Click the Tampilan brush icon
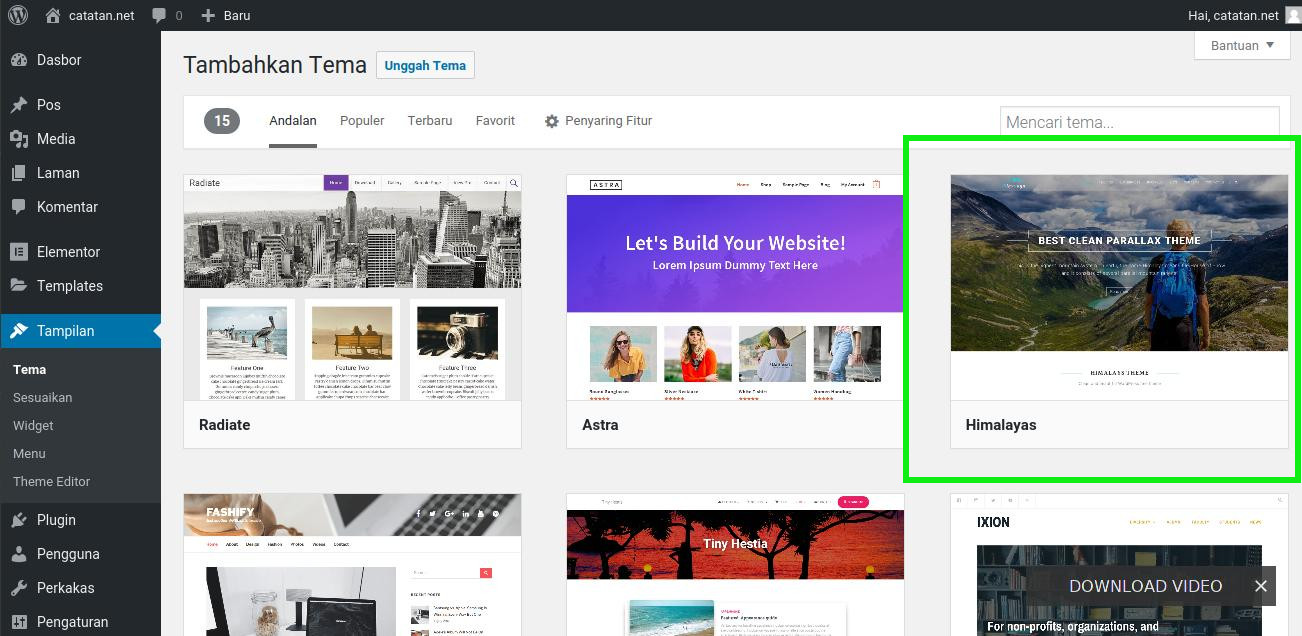 point(19,331)
